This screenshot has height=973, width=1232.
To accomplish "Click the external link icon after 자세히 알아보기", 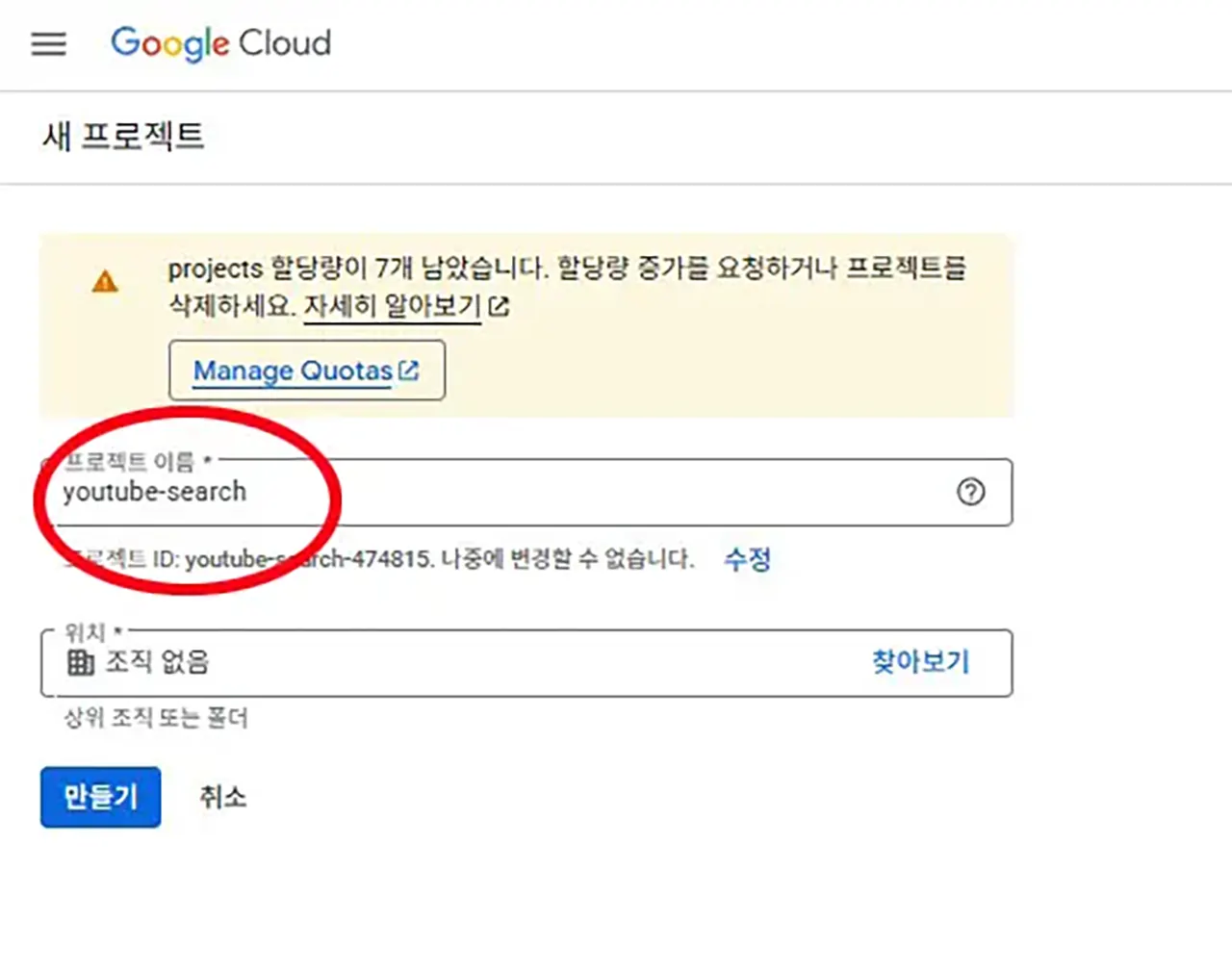I will coord(499,306).
